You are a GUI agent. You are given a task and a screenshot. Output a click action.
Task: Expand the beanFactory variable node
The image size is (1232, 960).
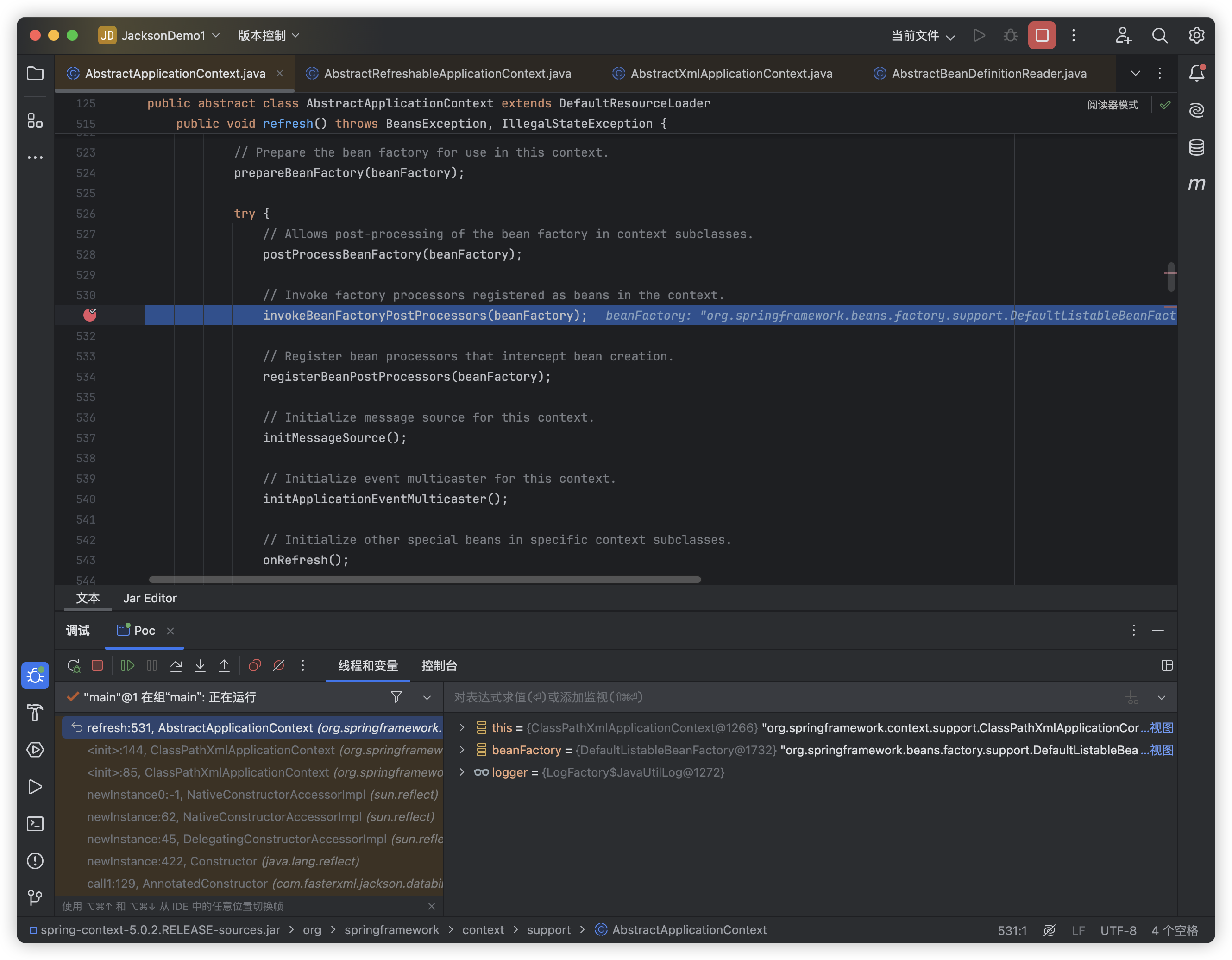tap(462, 750)
